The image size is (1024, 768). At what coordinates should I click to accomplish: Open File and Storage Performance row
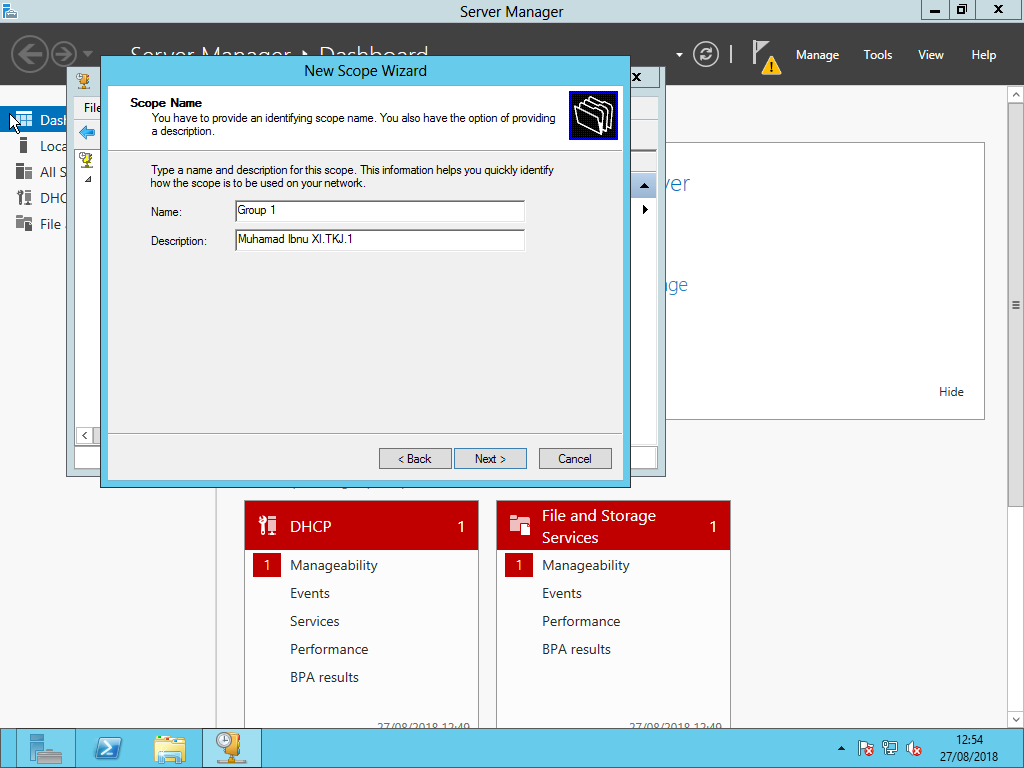[581, 621]
